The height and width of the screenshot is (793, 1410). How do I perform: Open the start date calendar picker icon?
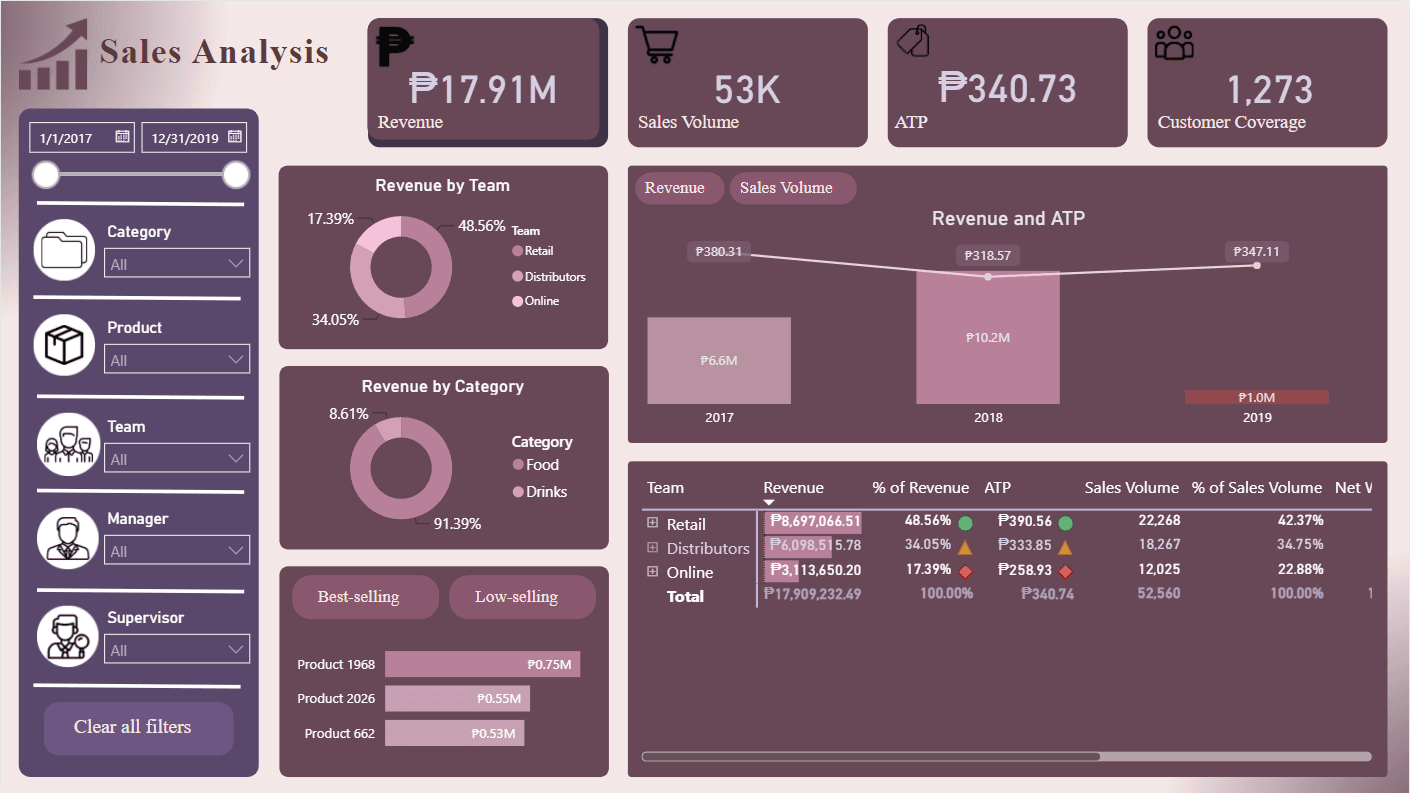pyautogui.click(x=122, y=137)
